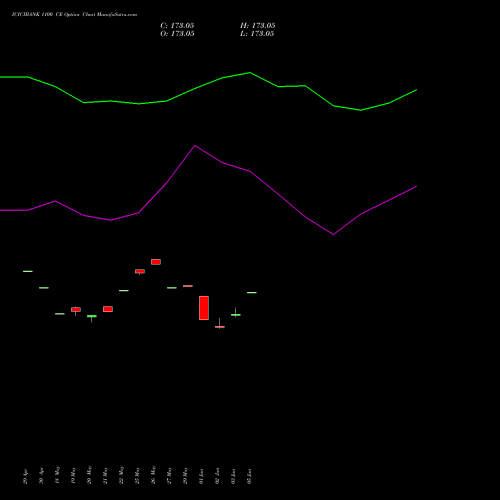Image resolution: width=500 pixels, height=500 pixels.
Task: Click the 22 May date axis label
Action: coord(121,475)
